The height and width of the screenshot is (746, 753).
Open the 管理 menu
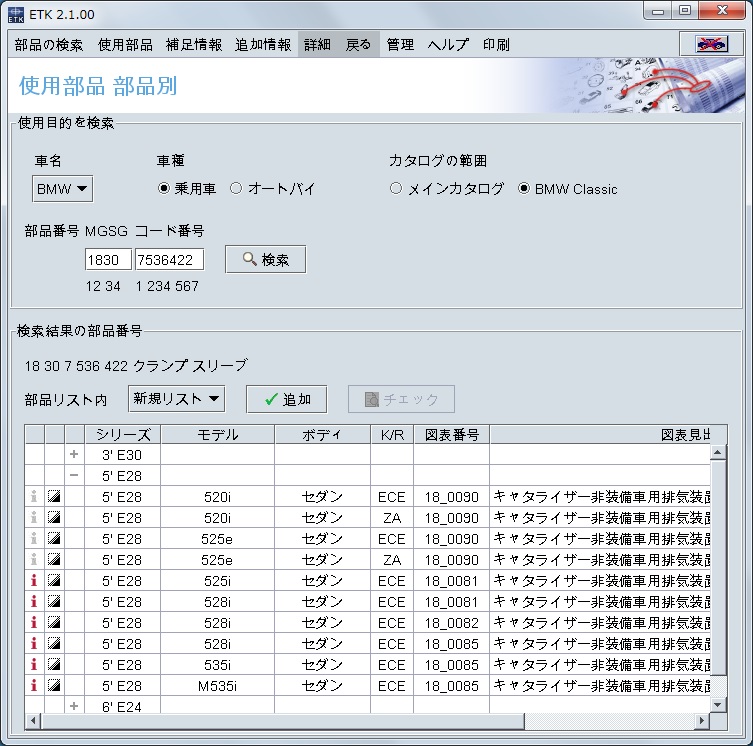click(400, 45)
